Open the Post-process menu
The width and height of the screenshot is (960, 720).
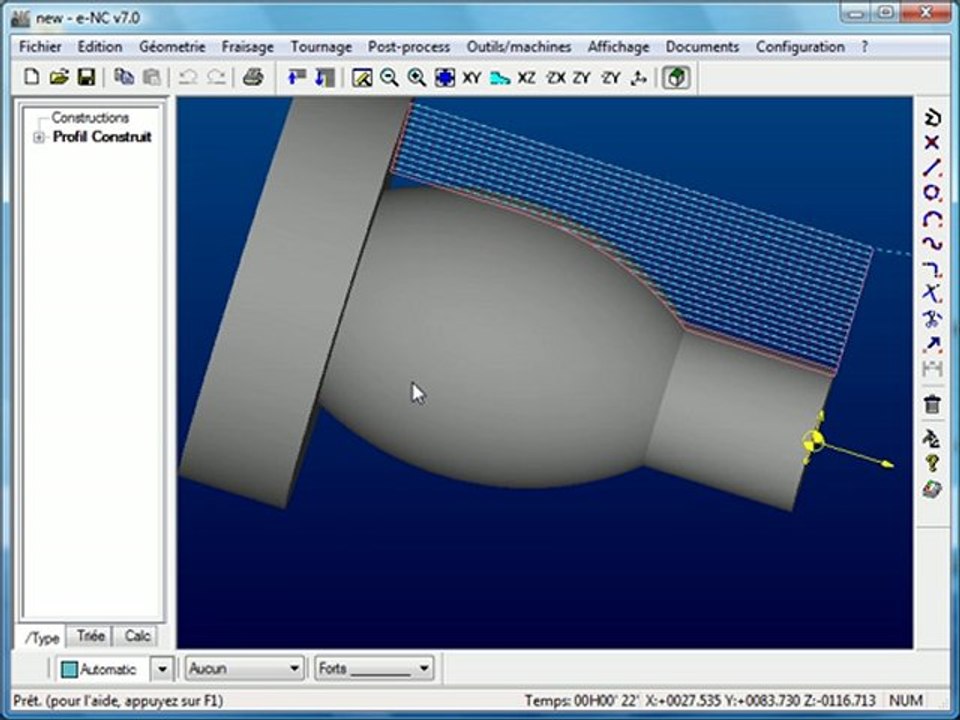click(409, 47)
